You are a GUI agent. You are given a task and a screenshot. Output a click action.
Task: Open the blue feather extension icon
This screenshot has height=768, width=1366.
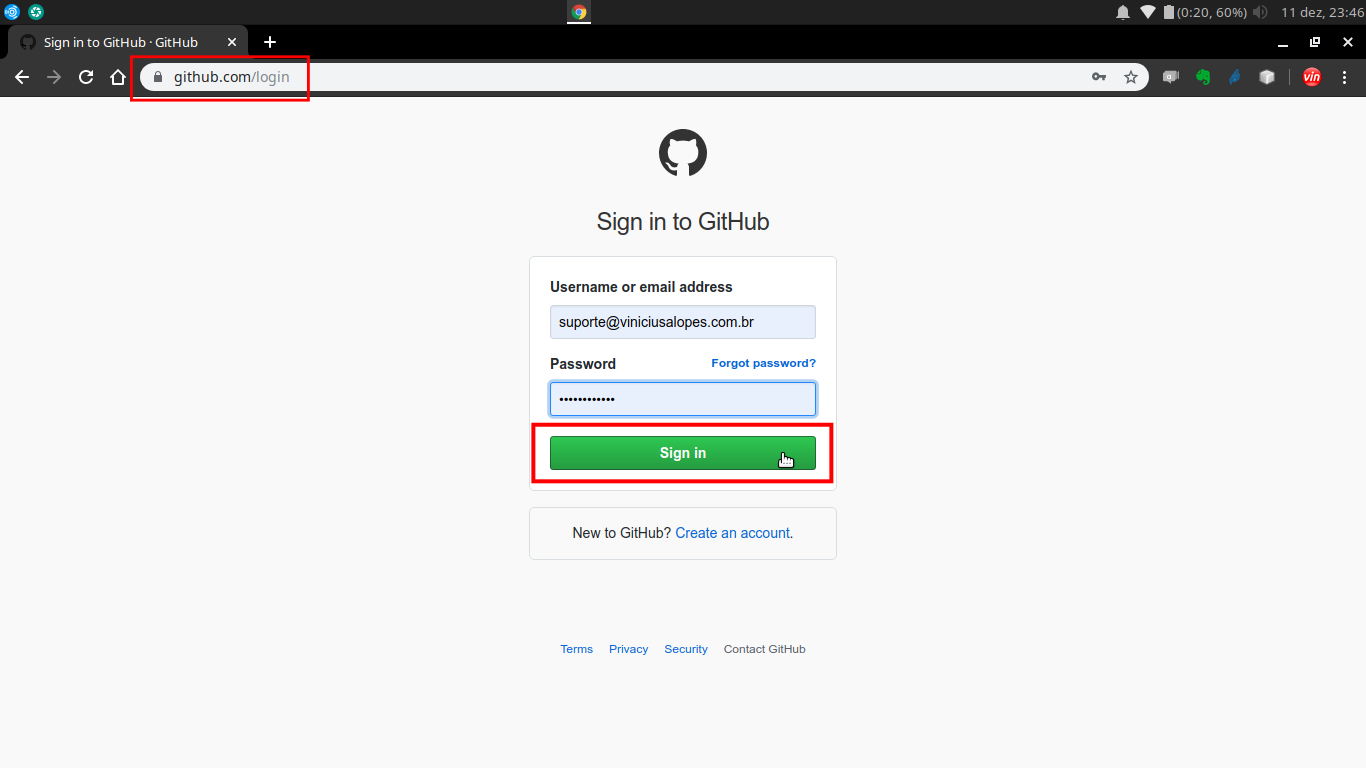click(1235, 77)
